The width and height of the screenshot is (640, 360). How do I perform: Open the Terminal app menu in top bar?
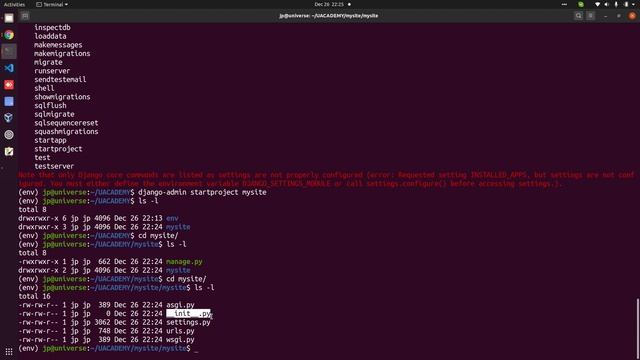(x=52, y=4)
